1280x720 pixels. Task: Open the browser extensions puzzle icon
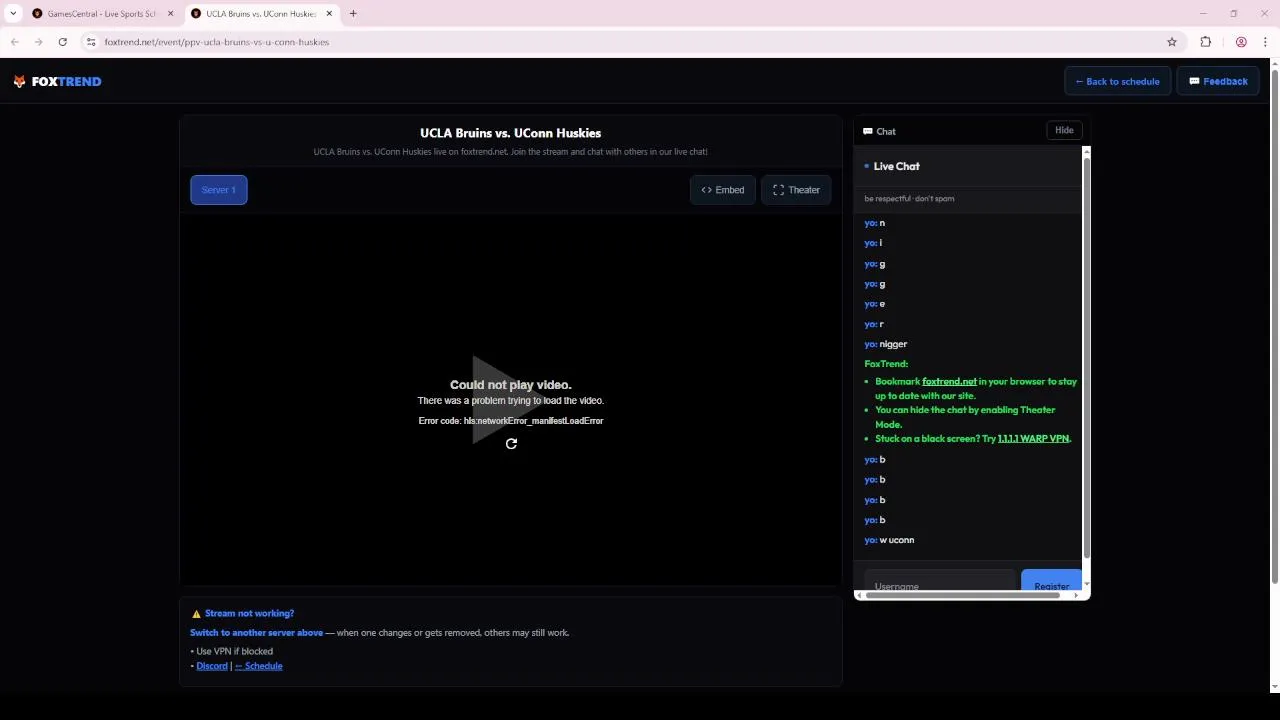[x=1205, y=42]
